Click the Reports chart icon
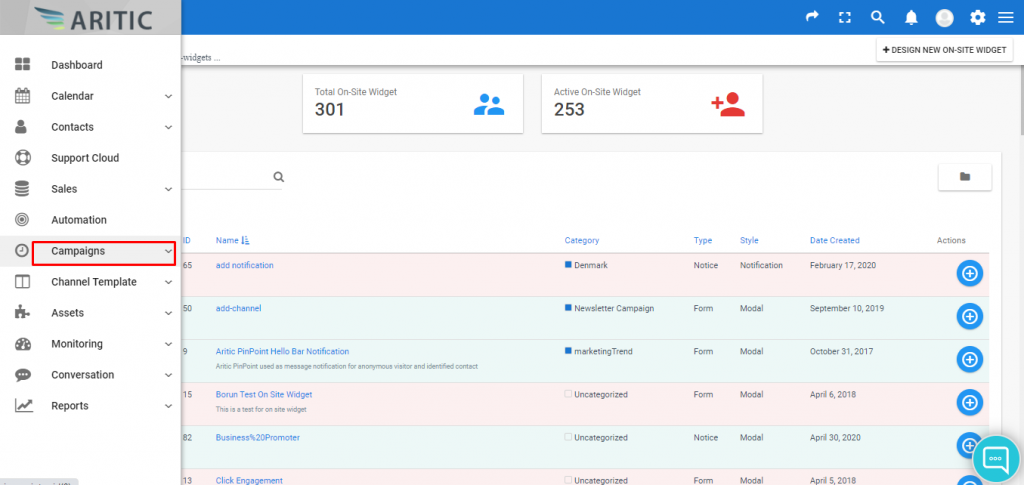 tap(24, 406)
